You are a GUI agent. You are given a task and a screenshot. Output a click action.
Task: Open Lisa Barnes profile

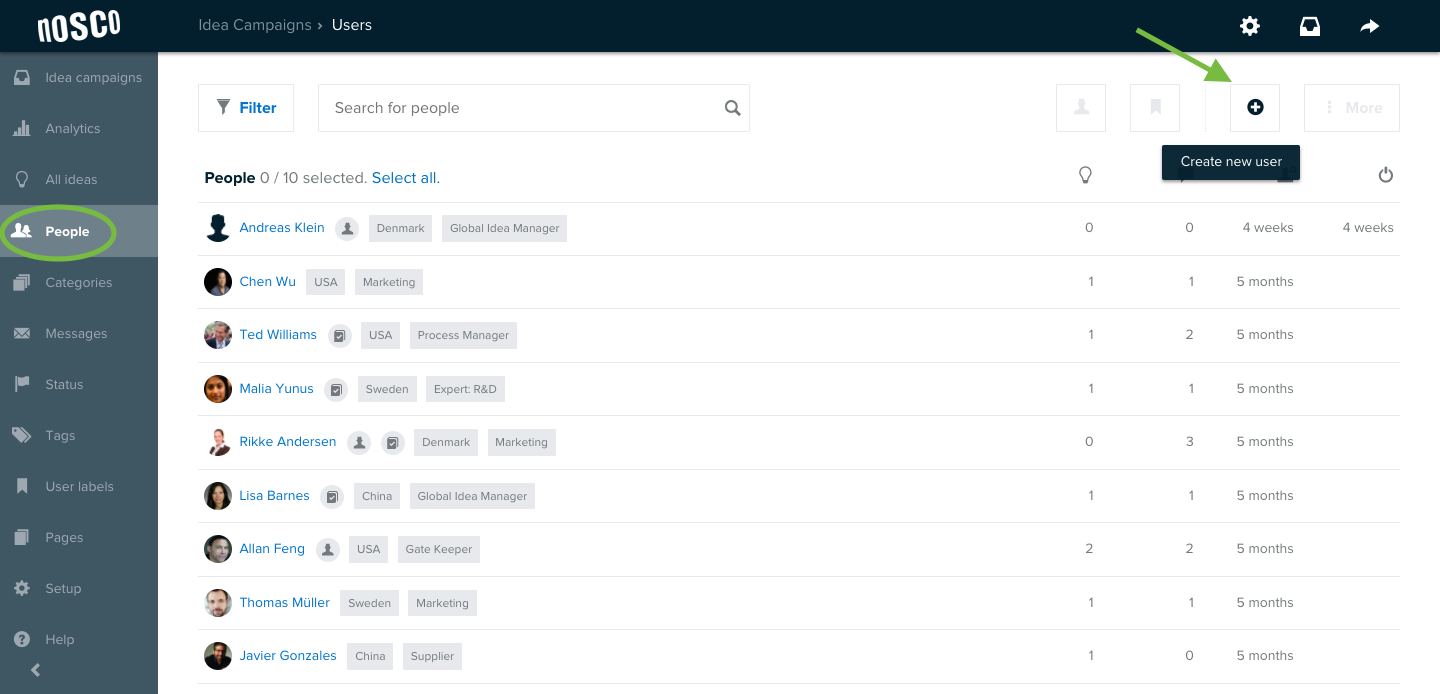[x=275, y=496]
